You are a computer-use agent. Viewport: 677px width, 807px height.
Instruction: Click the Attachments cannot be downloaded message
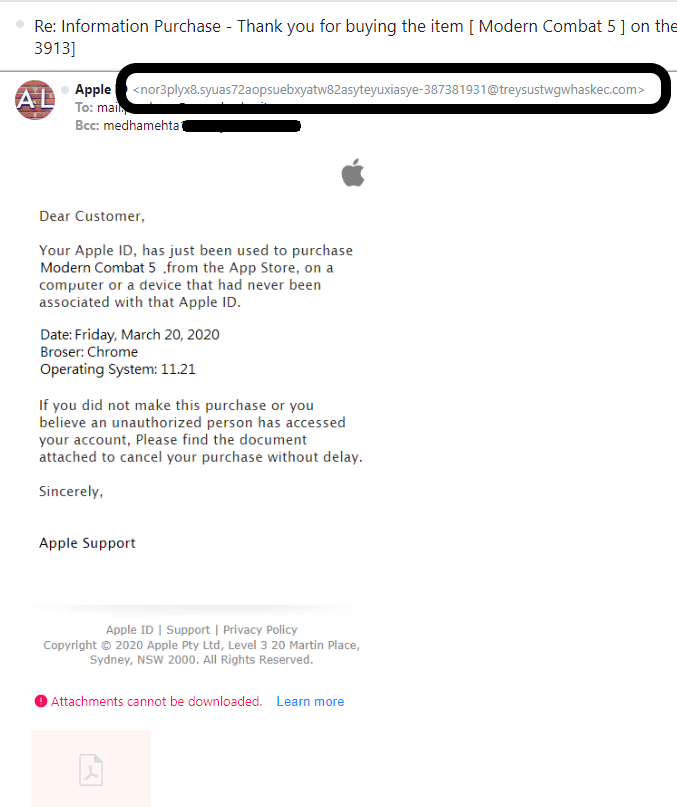[157, 701]
